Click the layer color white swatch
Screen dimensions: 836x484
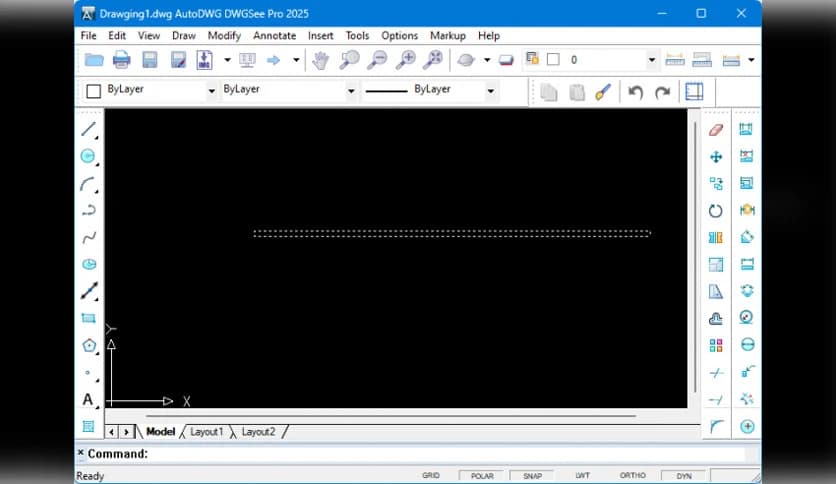[553, 60]
